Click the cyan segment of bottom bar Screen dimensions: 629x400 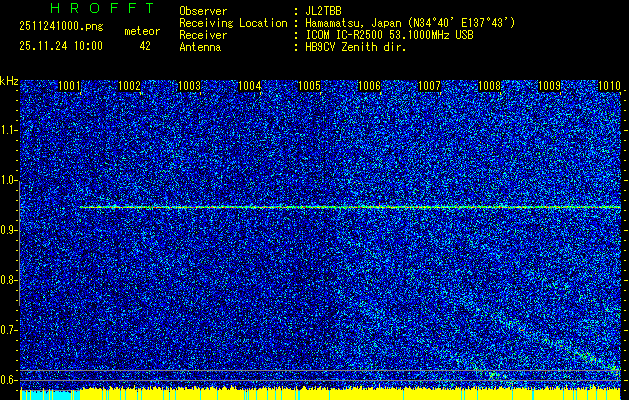click(x=40, y=395)
